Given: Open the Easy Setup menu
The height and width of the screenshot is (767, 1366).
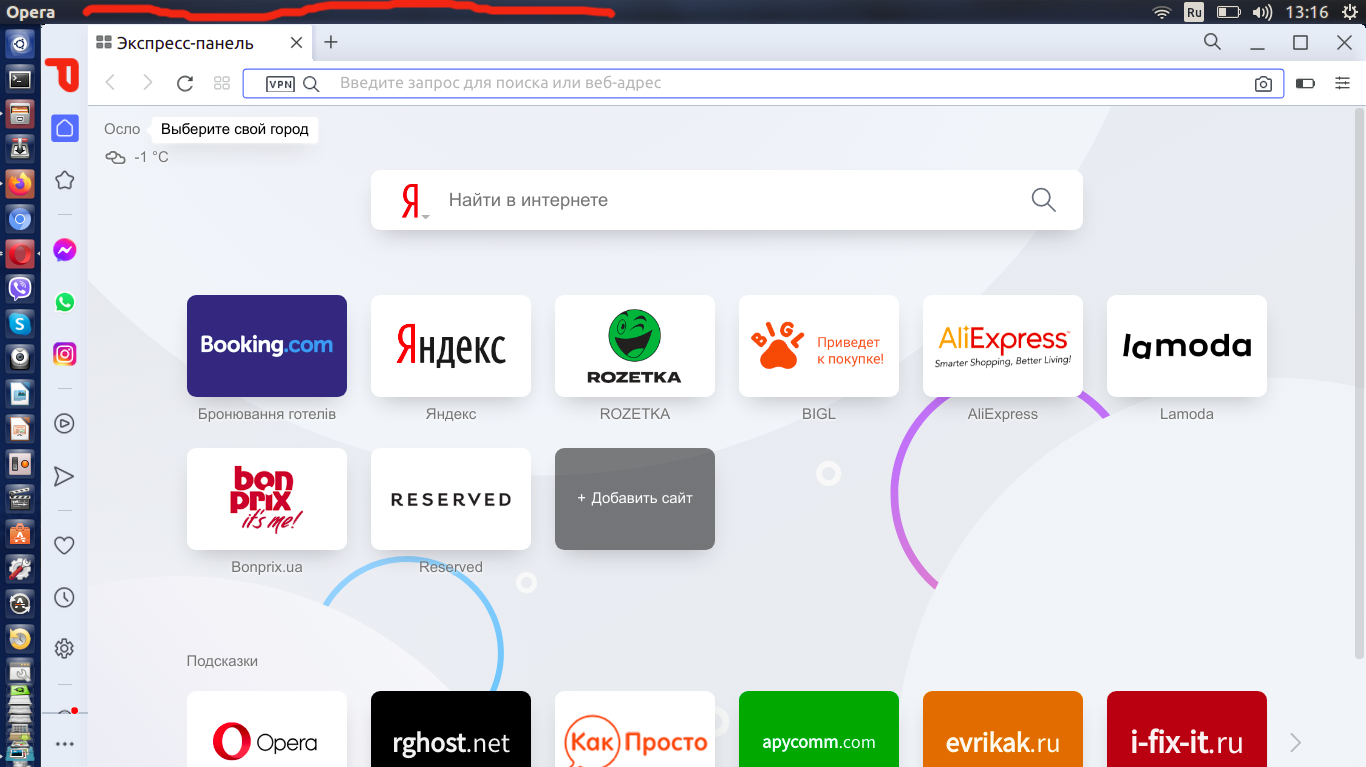Looking at the screenshot, I should [x=1342, y=83].
